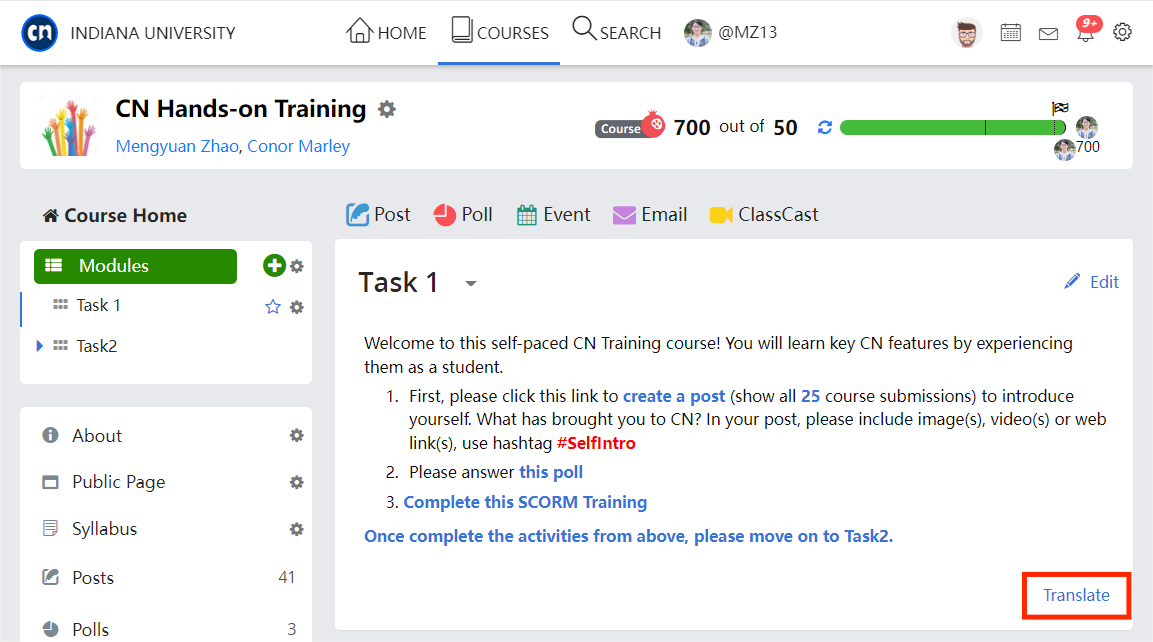This screenshot has height=642, width=1153.
Task: Create a new Event
Action: coord(553,215)
